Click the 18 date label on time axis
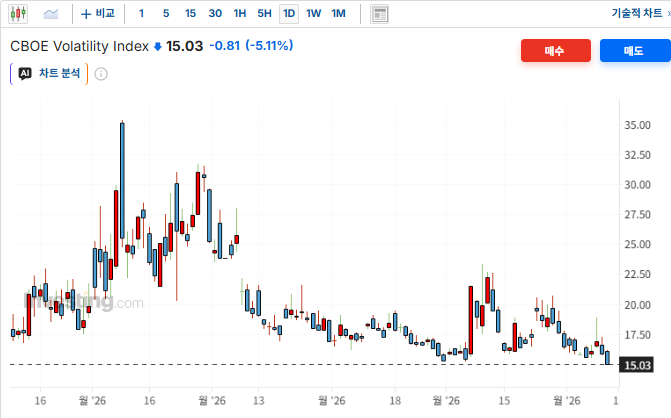This screenshot has width=671, height=418. (395, 401)
